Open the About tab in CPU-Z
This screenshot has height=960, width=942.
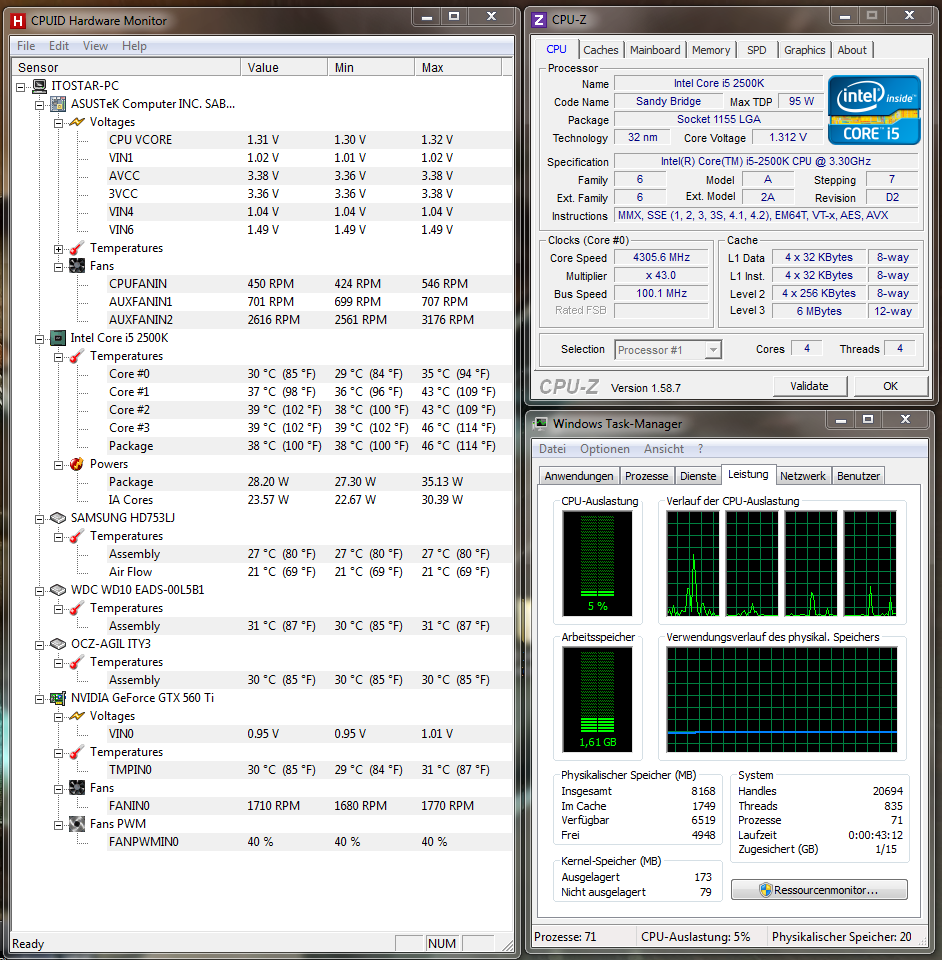(851, 50)
